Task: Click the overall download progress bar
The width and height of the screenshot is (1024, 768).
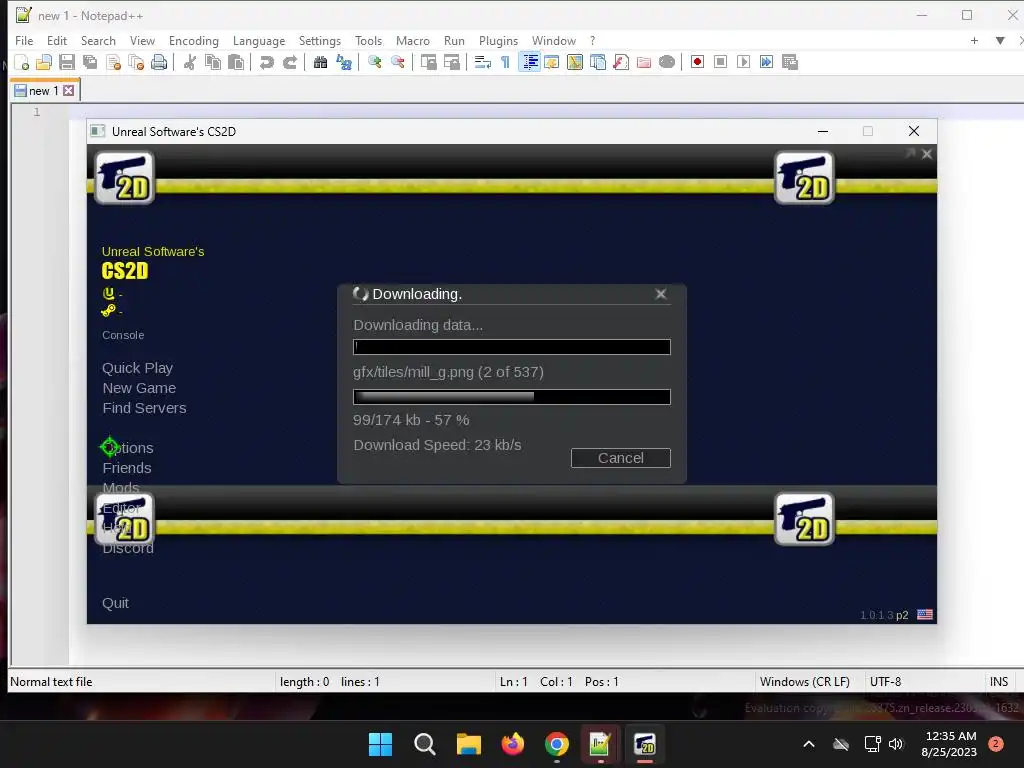Action: tap(512, 347)
